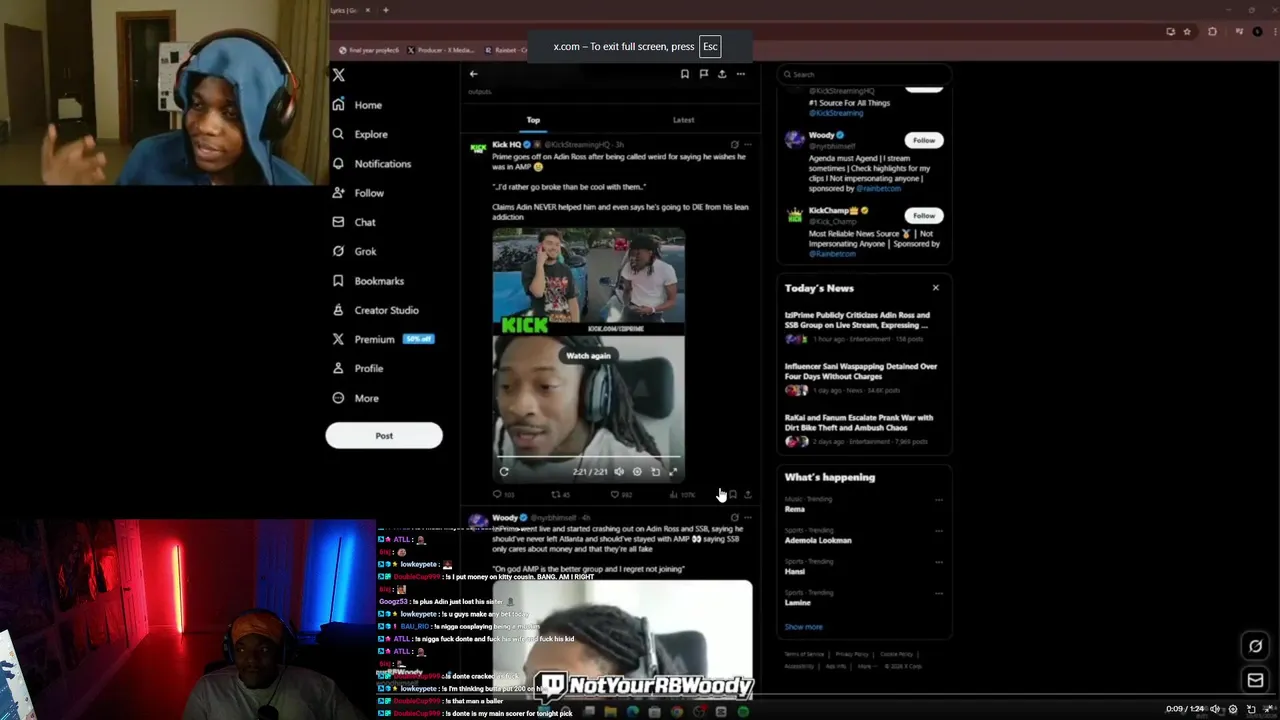Open the trending topic Lamine
This screenshot has height=720, width=1280.
point(798,602)
